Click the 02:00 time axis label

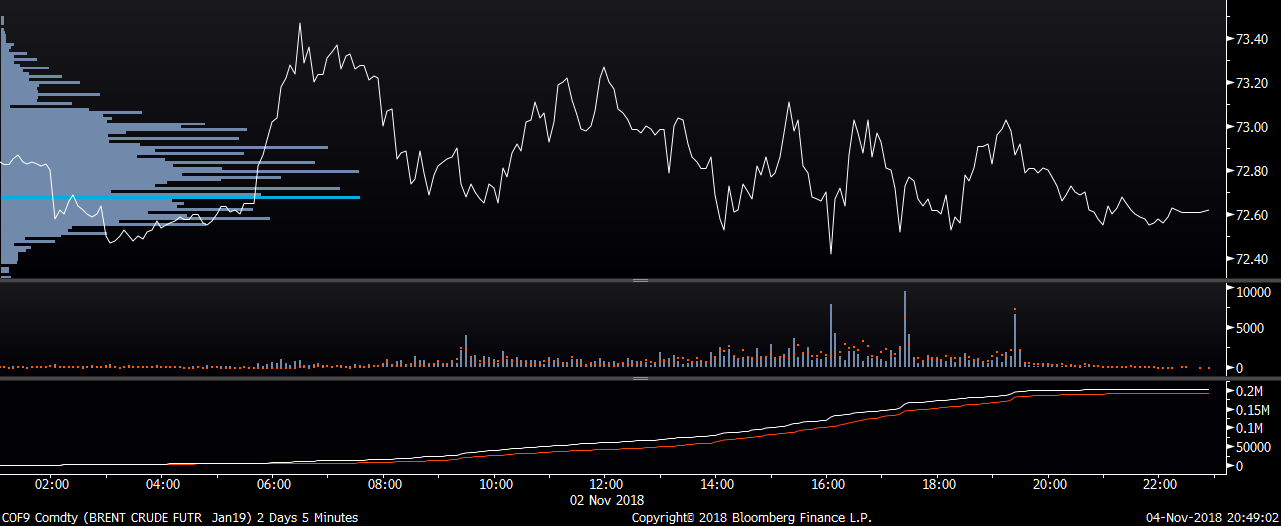52,485
